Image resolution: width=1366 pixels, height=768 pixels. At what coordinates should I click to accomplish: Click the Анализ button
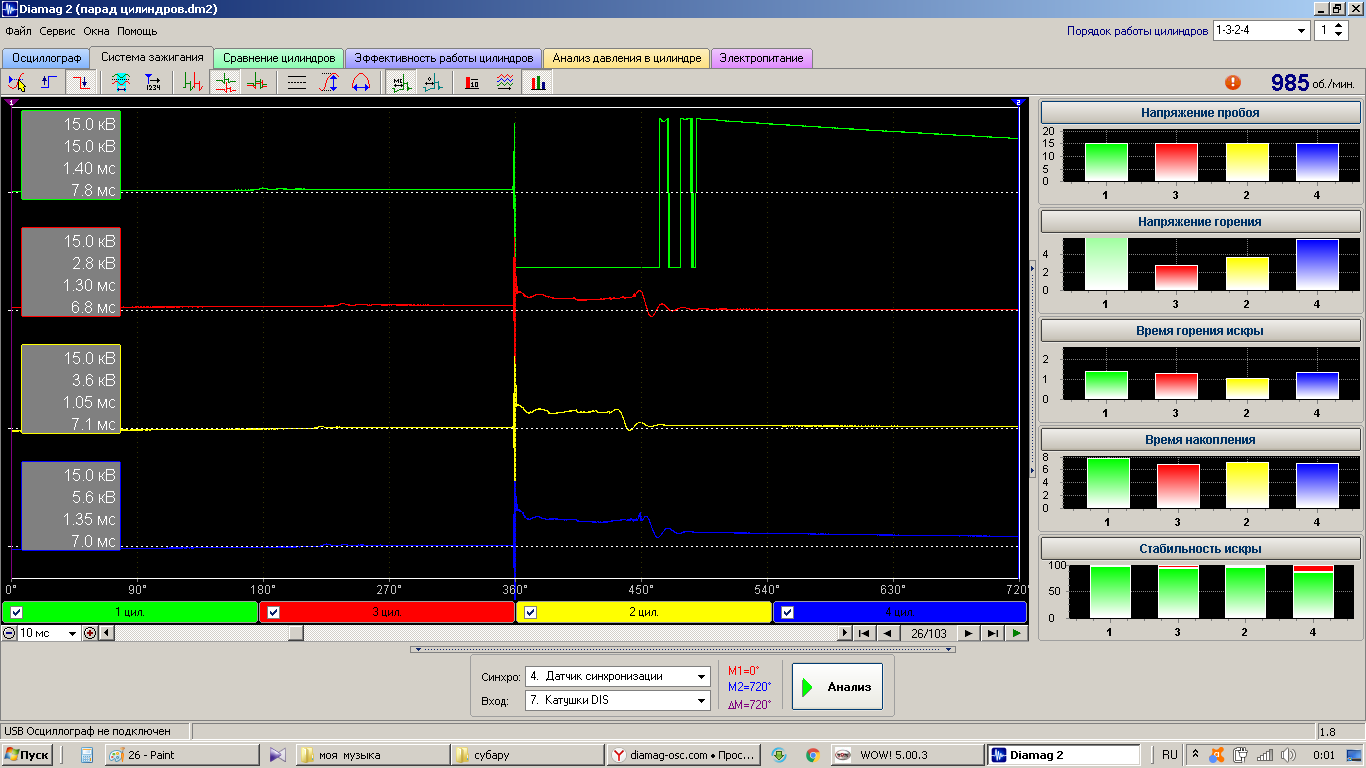(x=837, y=687)
